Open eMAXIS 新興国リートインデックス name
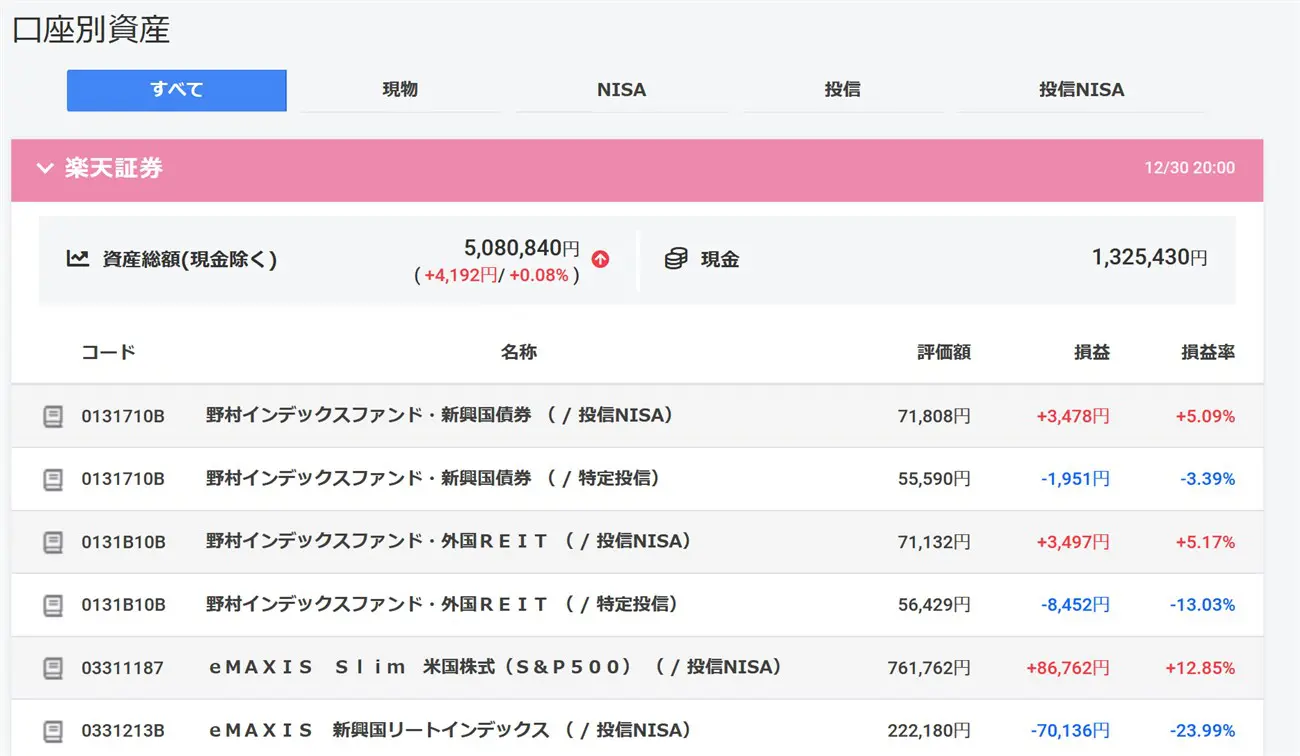The width and height of the screenshot is (1300, 756). 451,730
